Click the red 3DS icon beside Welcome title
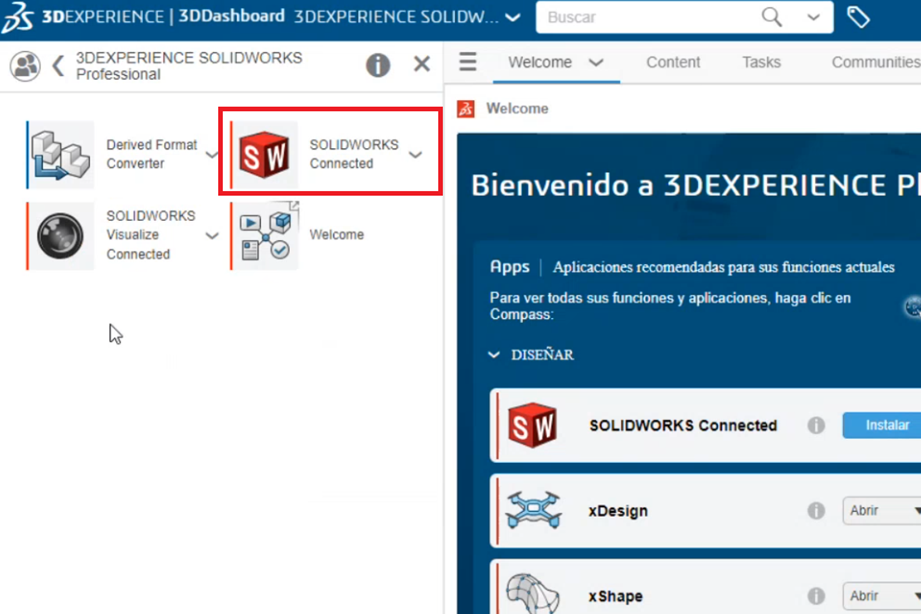This screenshot has height=614, width=921. [466, 109]
